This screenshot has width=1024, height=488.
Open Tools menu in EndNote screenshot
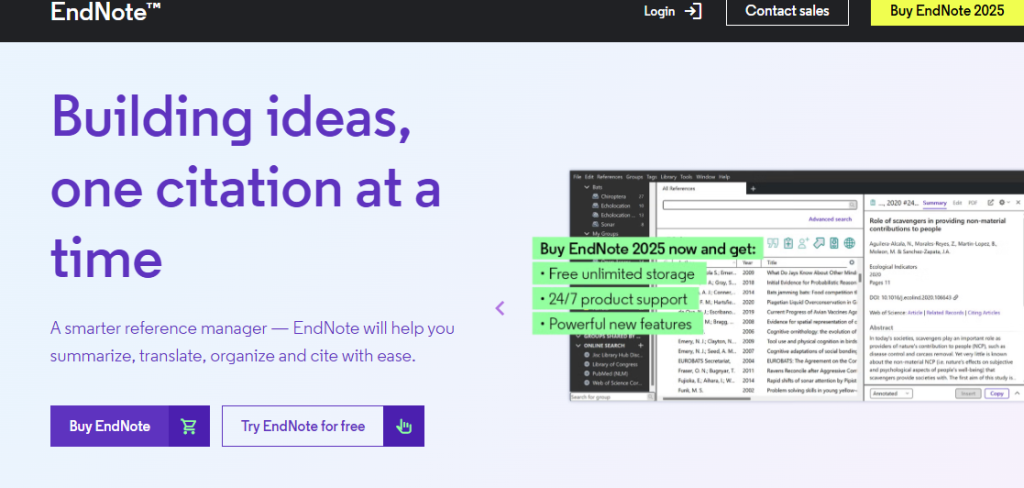pyautogui.click(x=686, y=177)
